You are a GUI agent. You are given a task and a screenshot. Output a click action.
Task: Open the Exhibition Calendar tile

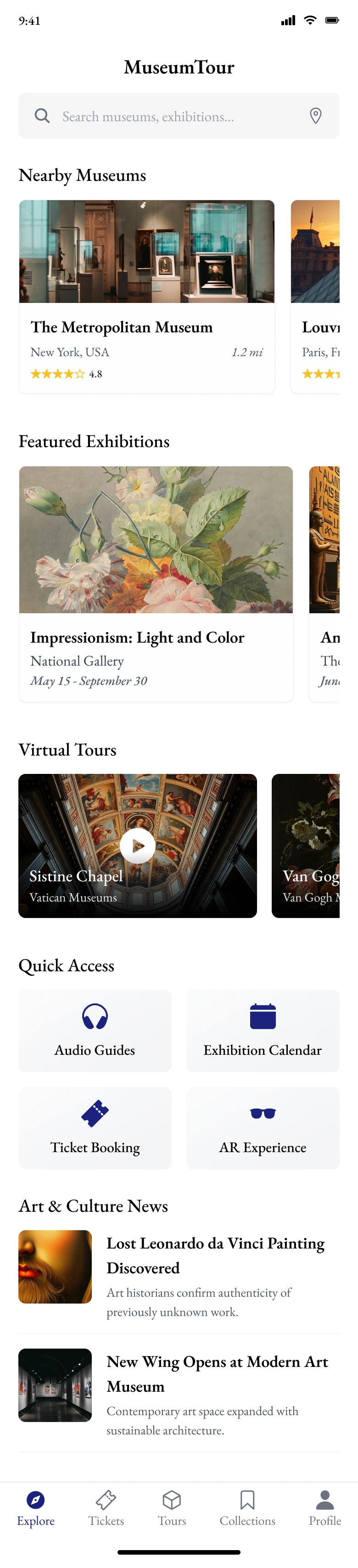tap(263, 1030)
